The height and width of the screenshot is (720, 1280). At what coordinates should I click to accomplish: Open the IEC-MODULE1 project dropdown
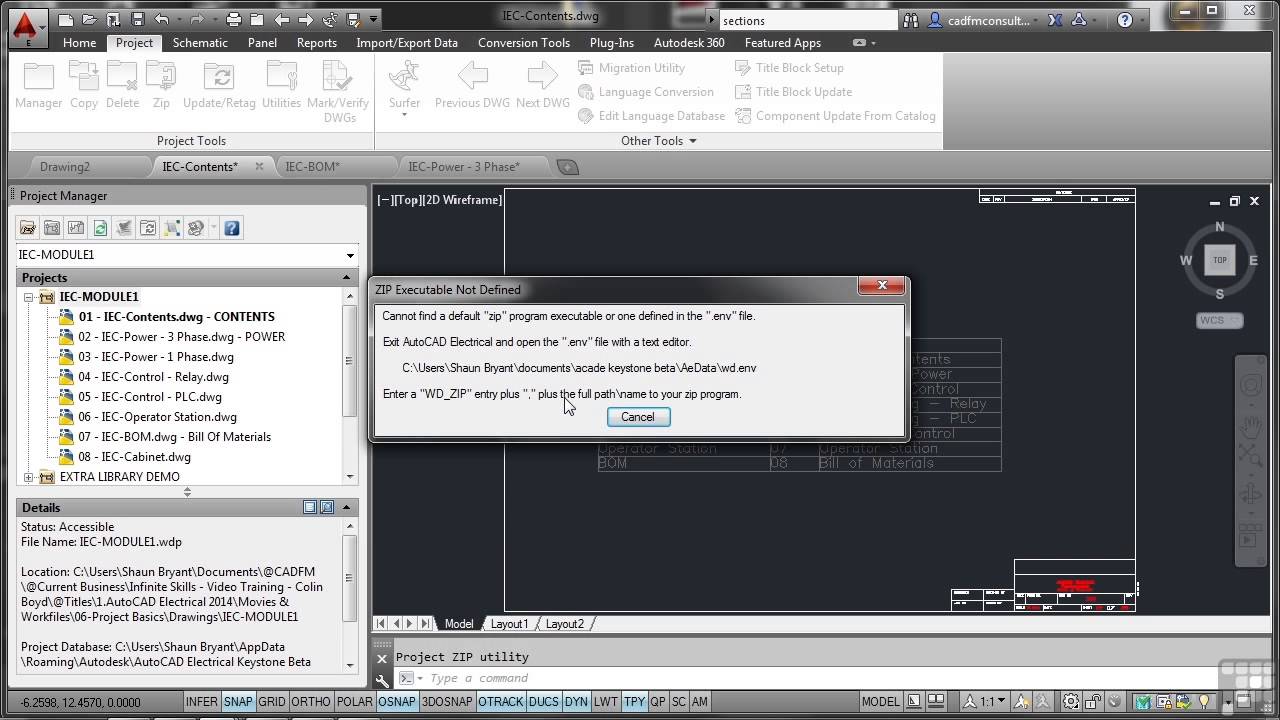tap(350, 255)
